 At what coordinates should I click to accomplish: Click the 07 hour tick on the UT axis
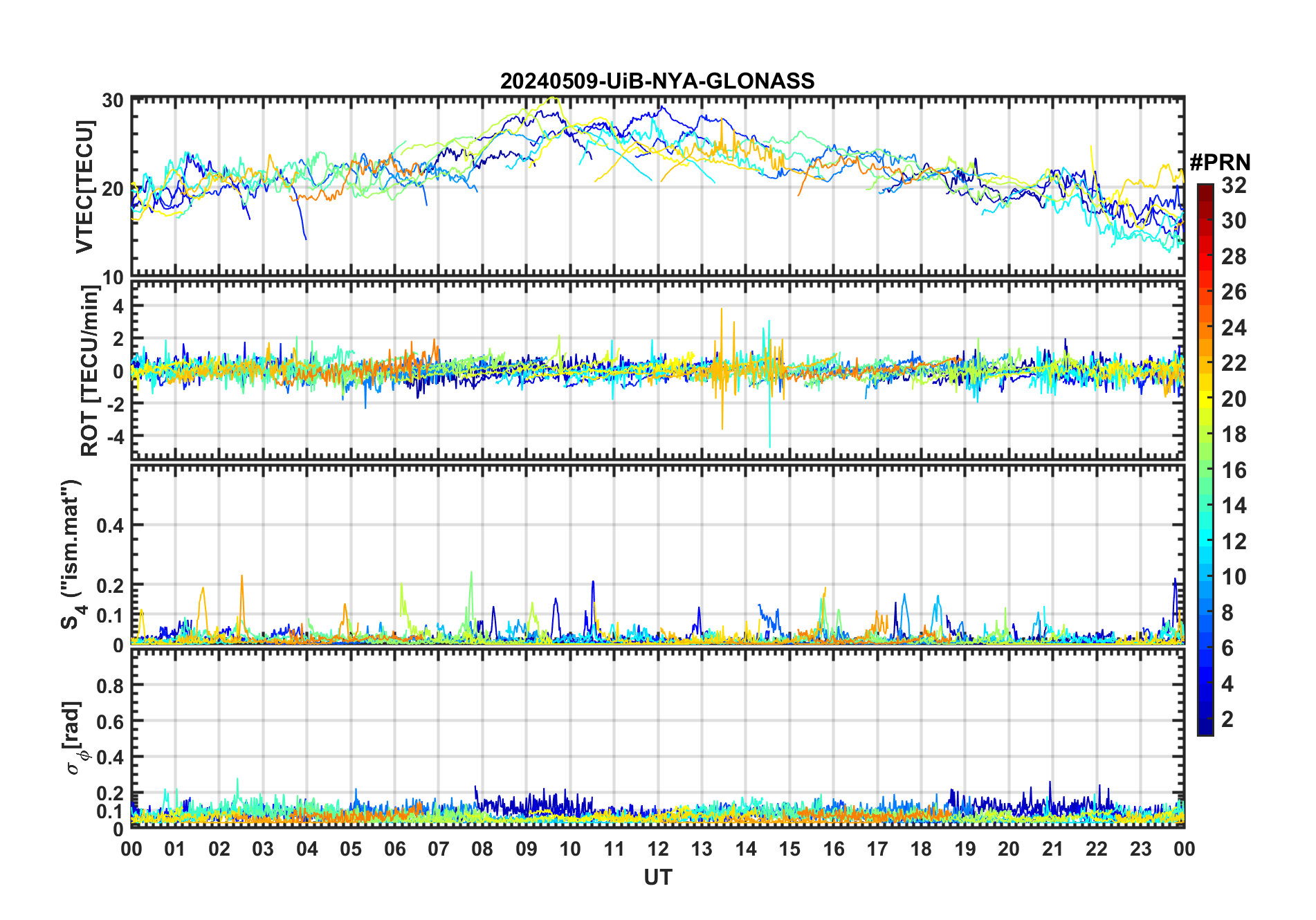tap(439, 849)
